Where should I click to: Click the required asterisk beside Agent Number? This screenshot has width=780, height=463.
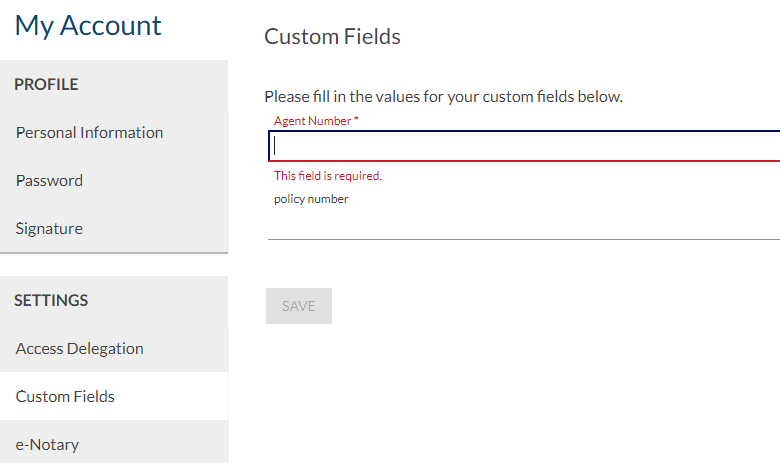tap(356, 119)
